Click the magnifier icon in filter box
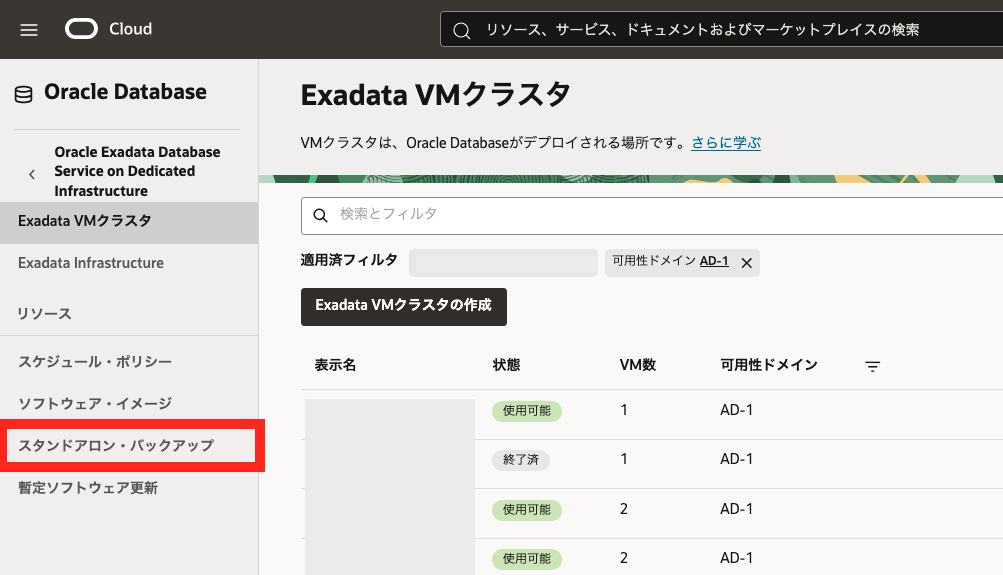 pyautogui.click(x=321, y=215)
